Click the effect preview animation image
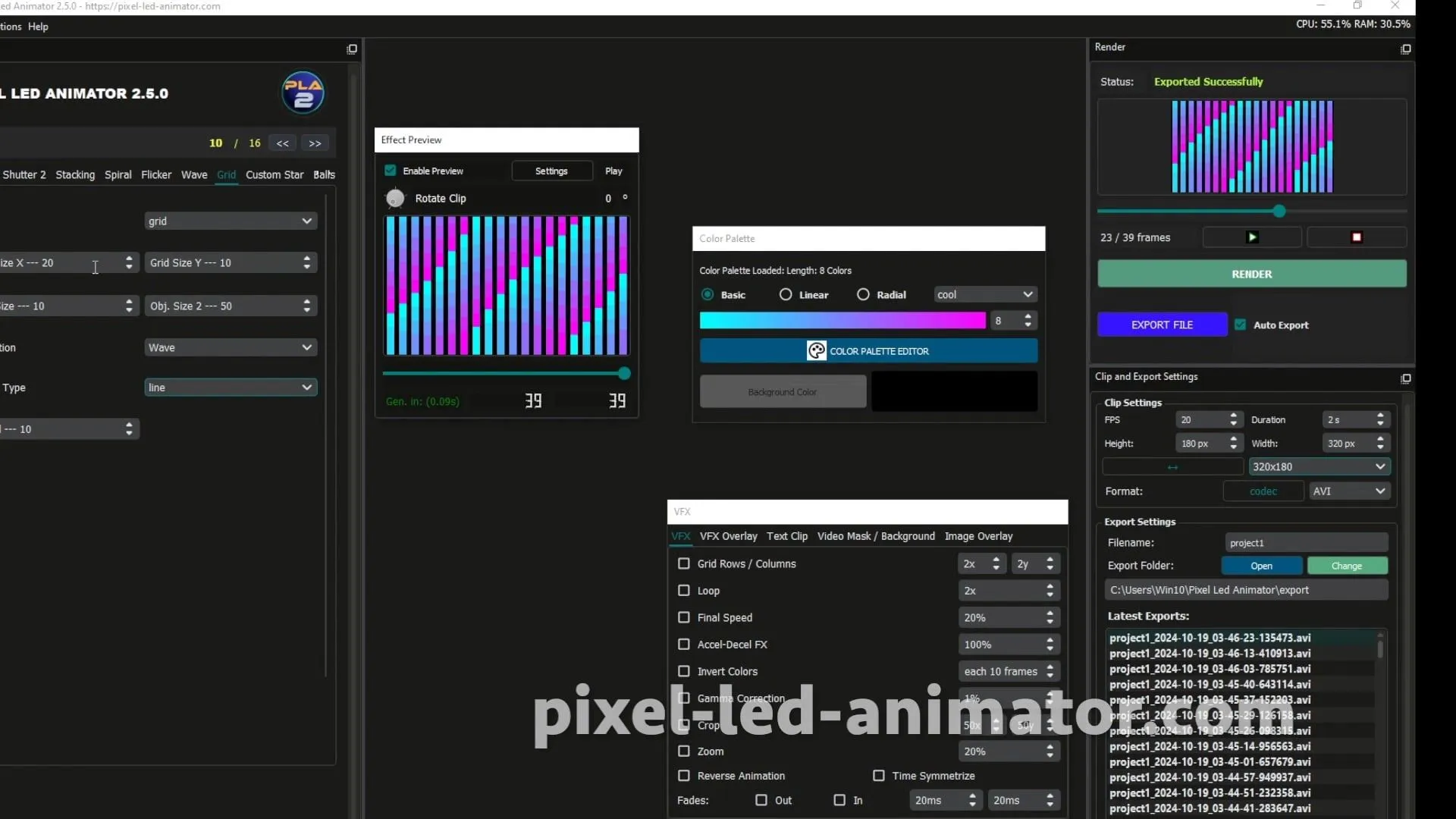The width and height of the screenshot is (1456, 819). 507,285
